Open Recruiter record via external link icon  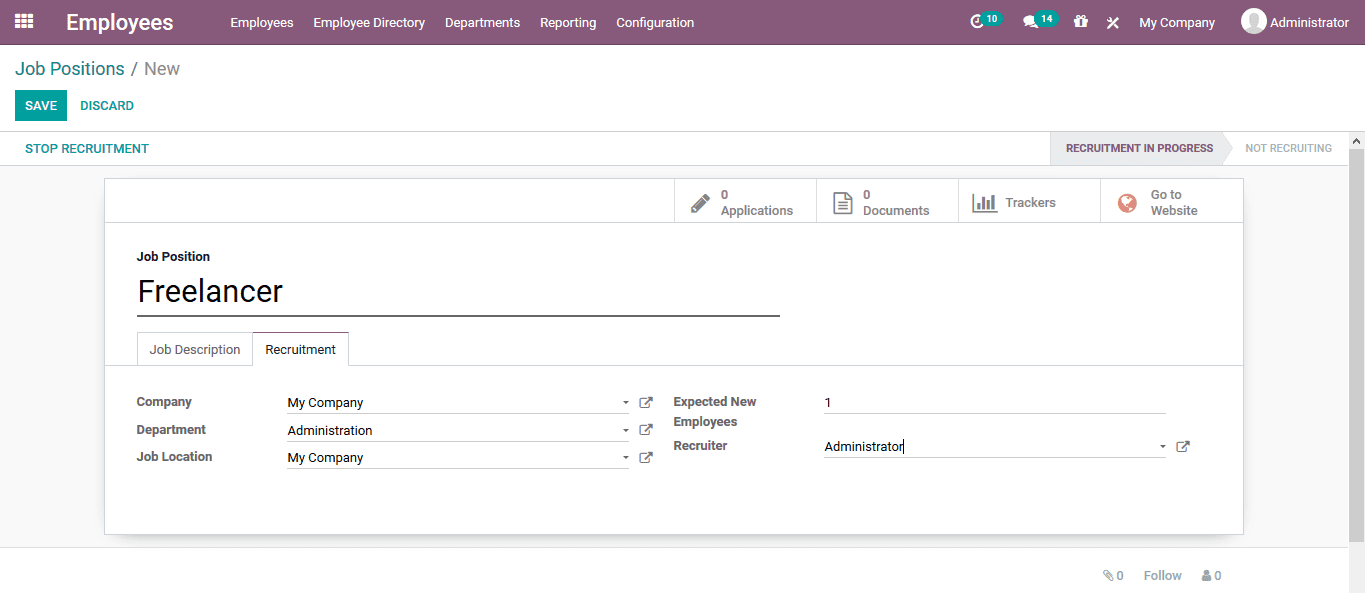1182,446
